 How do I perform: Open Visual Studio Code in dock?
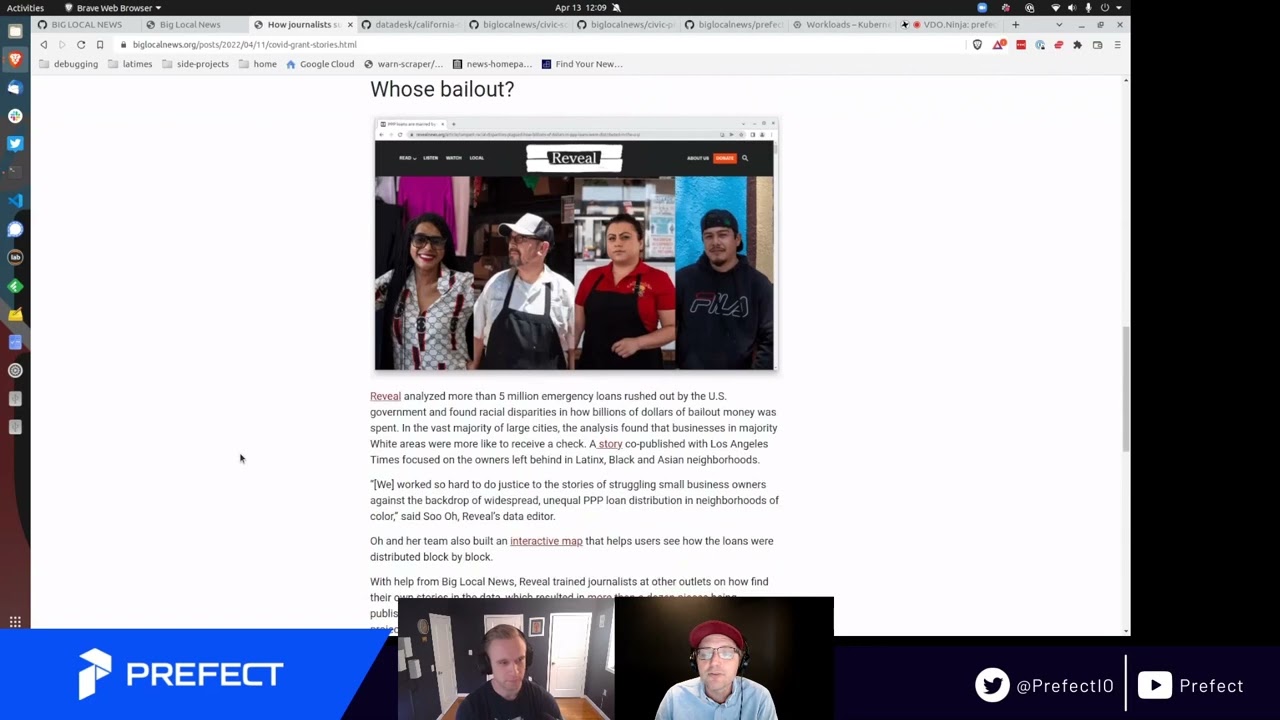click(15, 200)
